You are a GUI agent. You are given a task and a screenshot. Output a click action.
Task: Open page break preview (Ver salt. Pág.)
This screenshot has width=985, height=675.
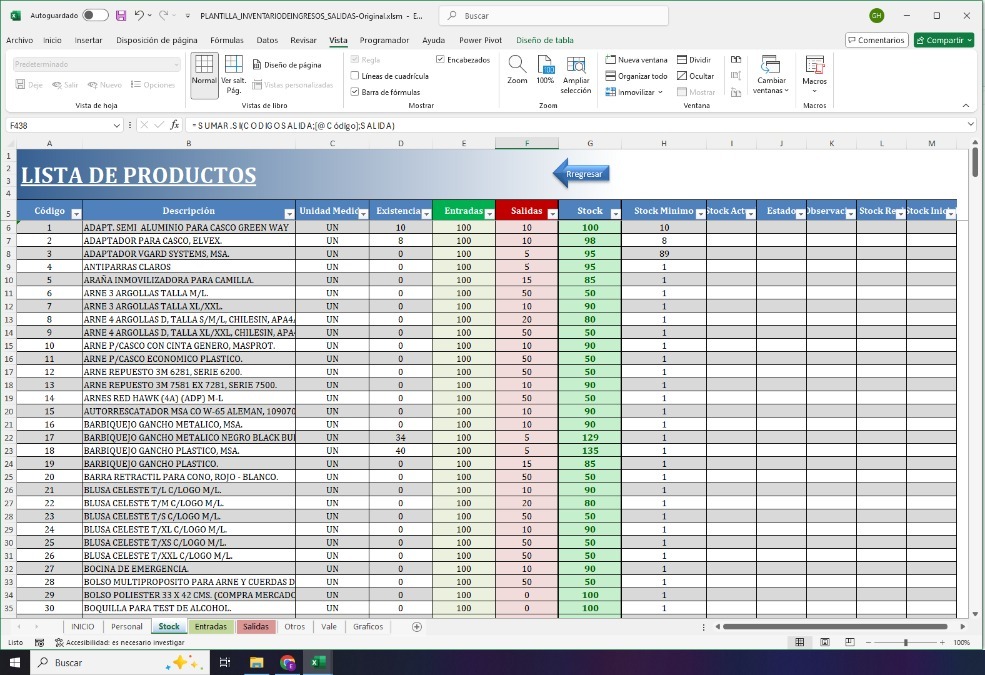pyautogui.click(x=234, y=75)
